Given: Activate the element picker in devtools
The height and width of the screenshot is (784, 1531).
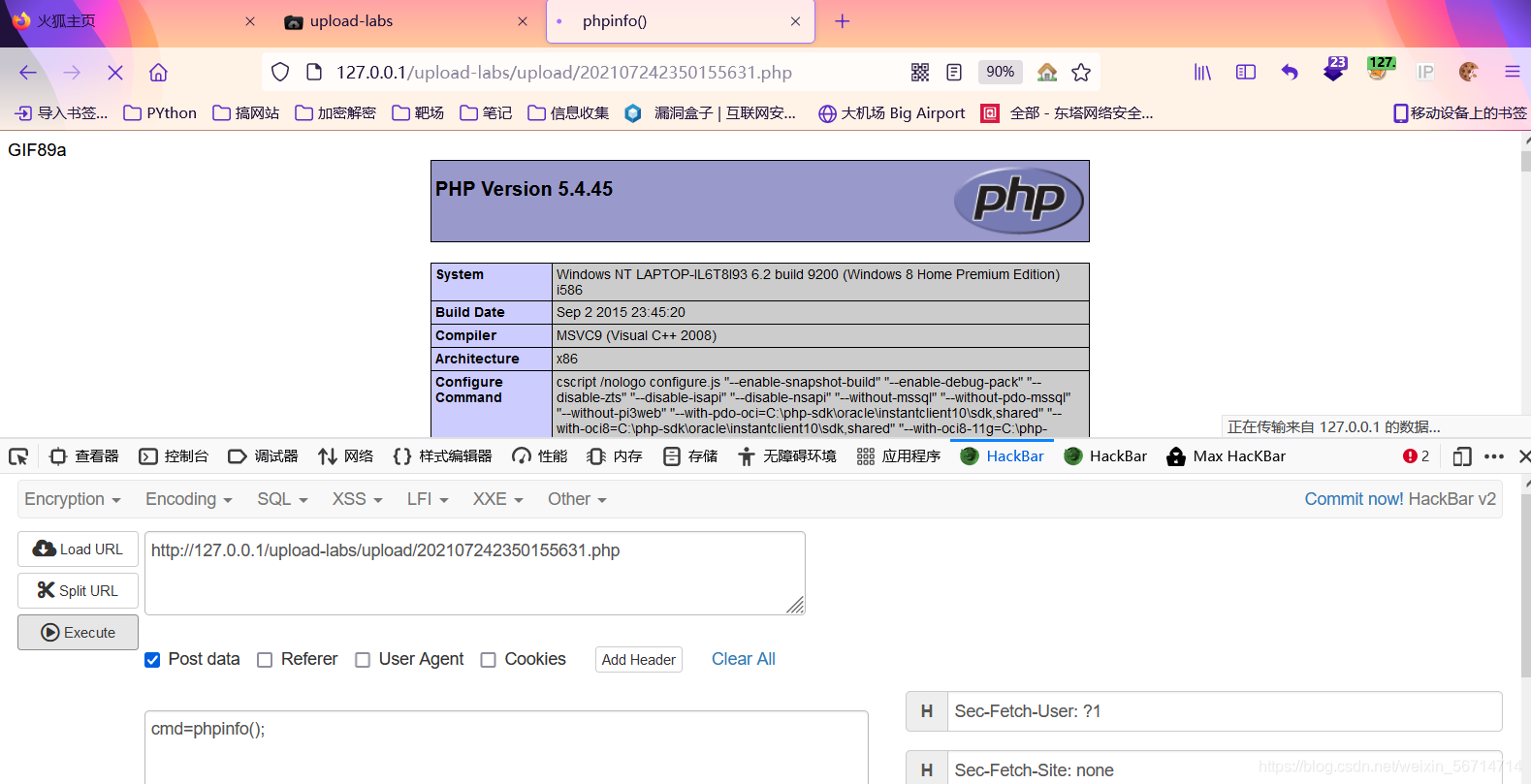Looking at the screenshot, I should (x=18, y=456).
